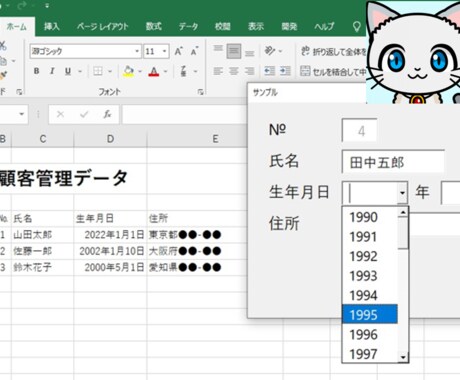
Task: Click formula bar confirm checkmark icon
Action: tap(84, 115)
